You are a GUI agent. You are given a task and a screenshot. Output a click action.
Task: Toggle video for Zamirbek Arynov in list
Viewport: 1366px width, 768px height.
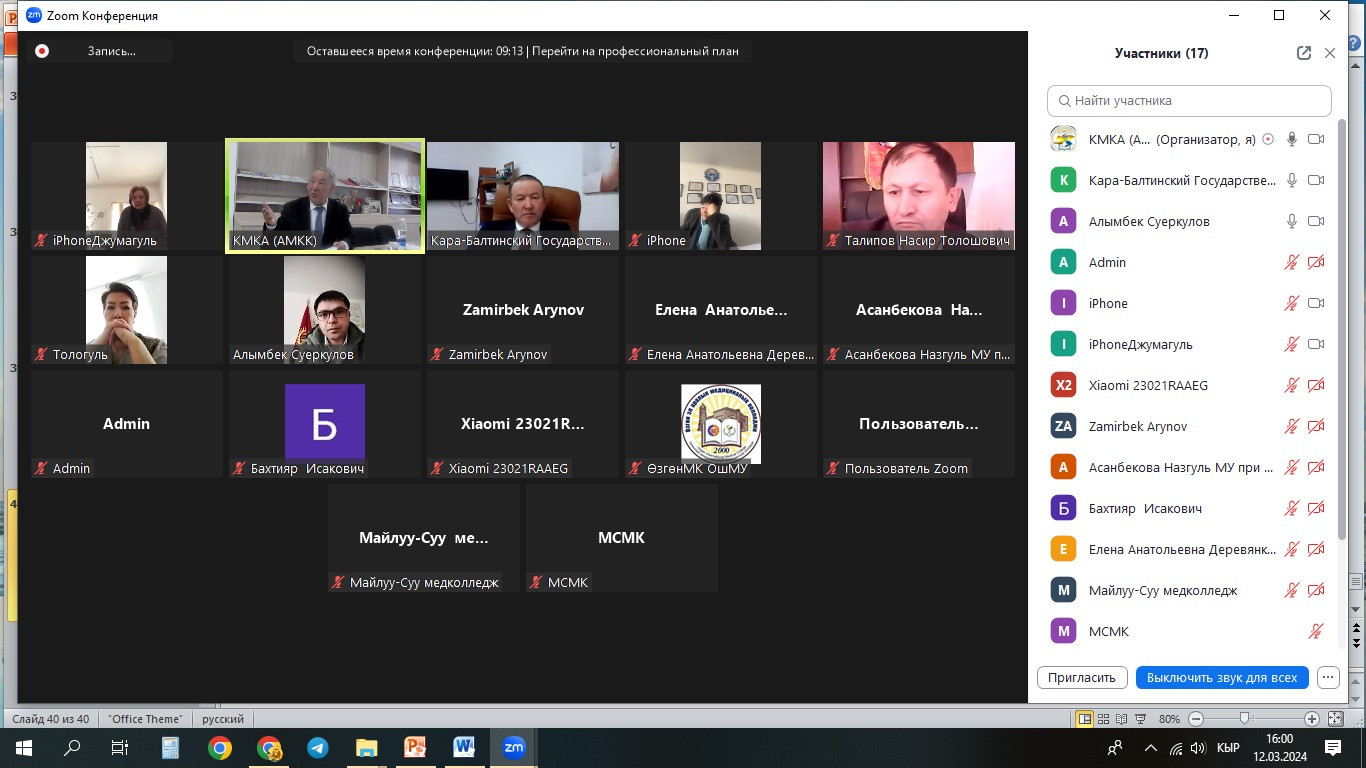(1316, 426)
